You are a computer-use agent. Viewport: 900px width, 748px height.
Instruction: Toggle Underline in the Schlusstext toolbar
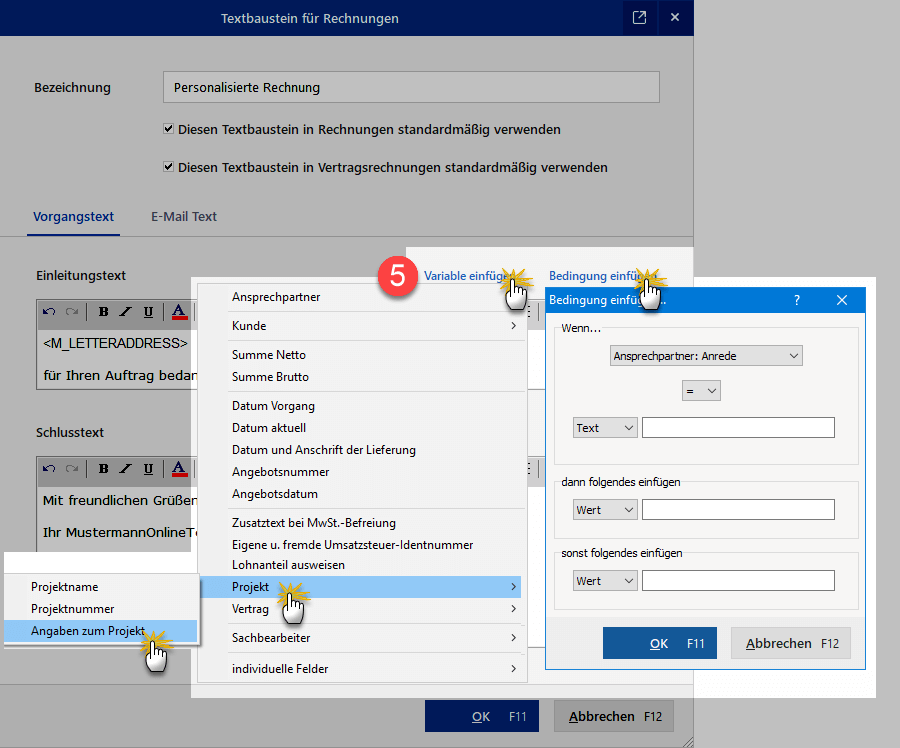[148, 468]
